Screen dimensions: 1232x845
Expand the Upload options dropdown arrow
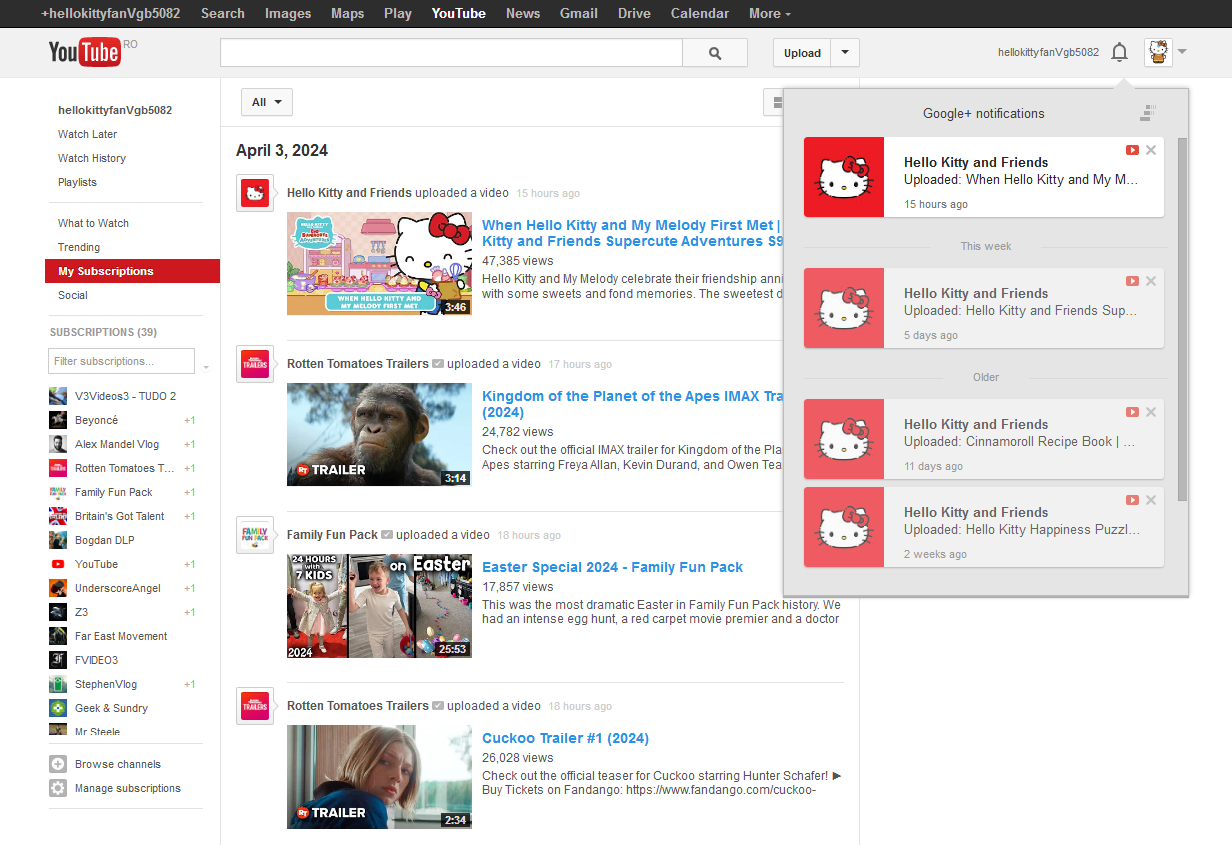pyautogui.click(x=845, y=53)
